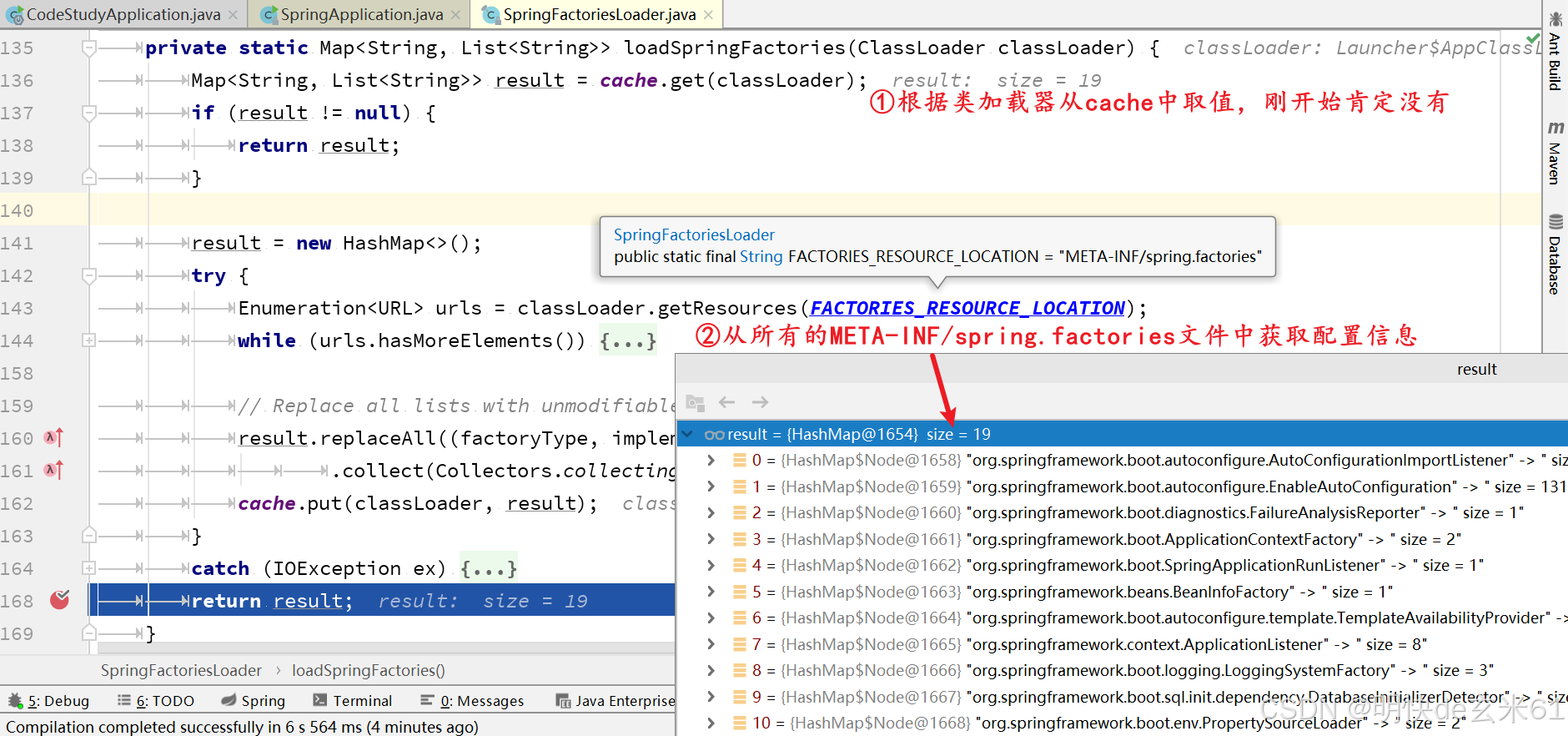
Task: Expand entry 7 ApplicationListener
Action: (x=711, y=644)
